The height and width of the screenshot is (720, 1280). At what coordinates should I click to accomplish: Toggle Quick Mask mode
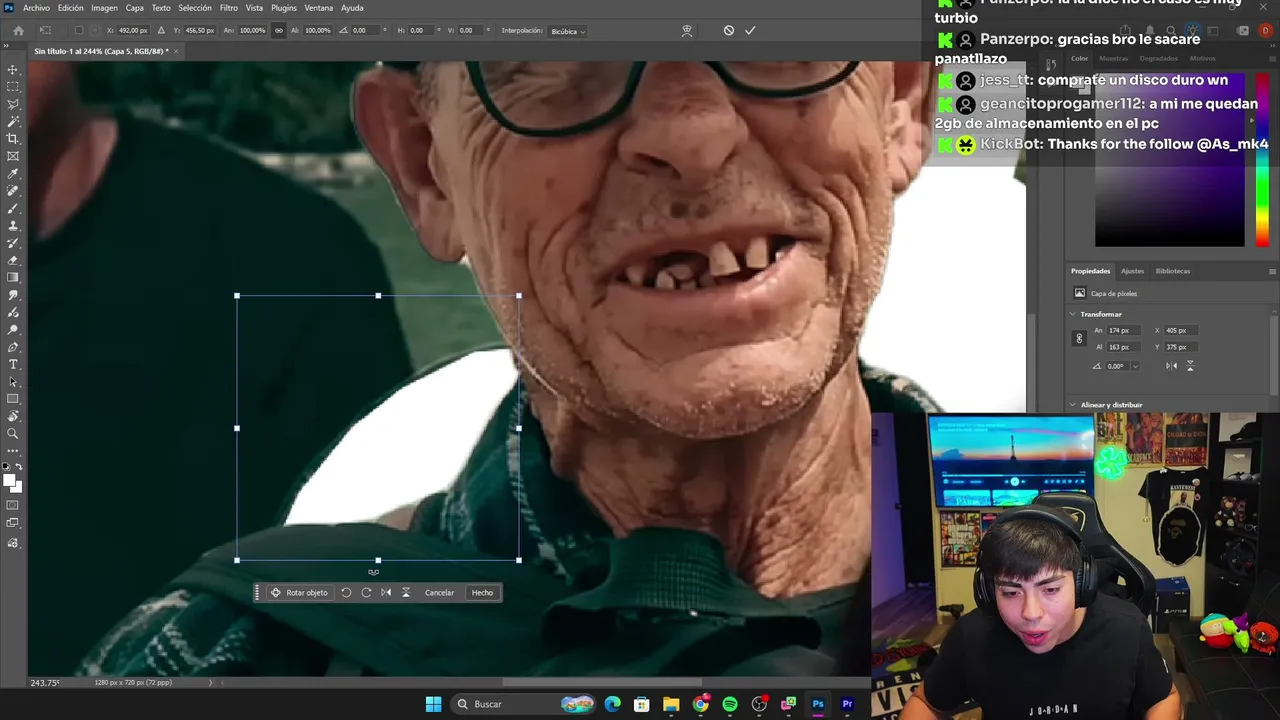tap(13, 506)
